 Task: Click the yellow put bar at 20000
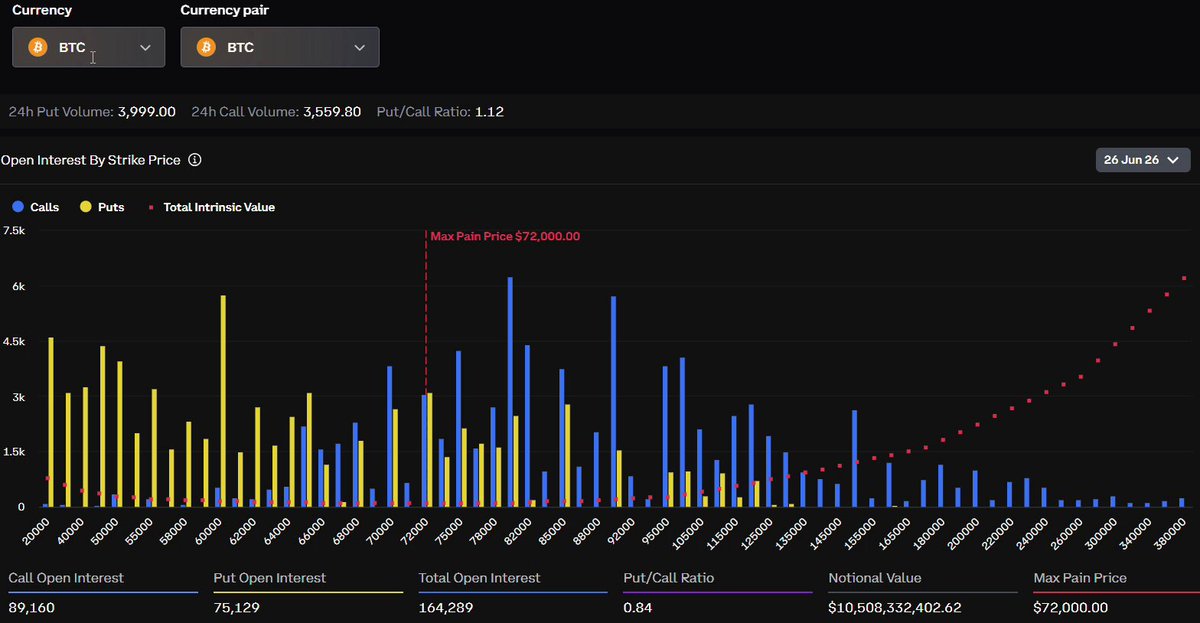51,422
